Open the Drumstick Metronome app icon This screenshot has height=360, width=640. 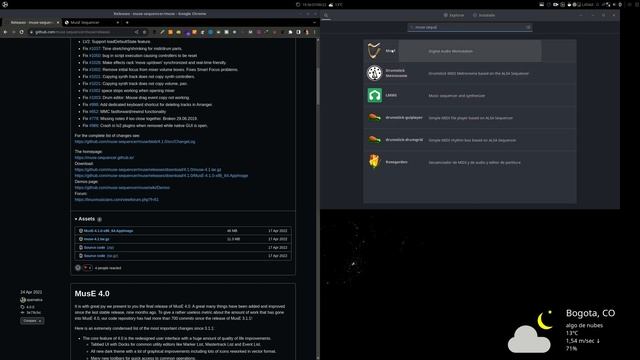374,73
